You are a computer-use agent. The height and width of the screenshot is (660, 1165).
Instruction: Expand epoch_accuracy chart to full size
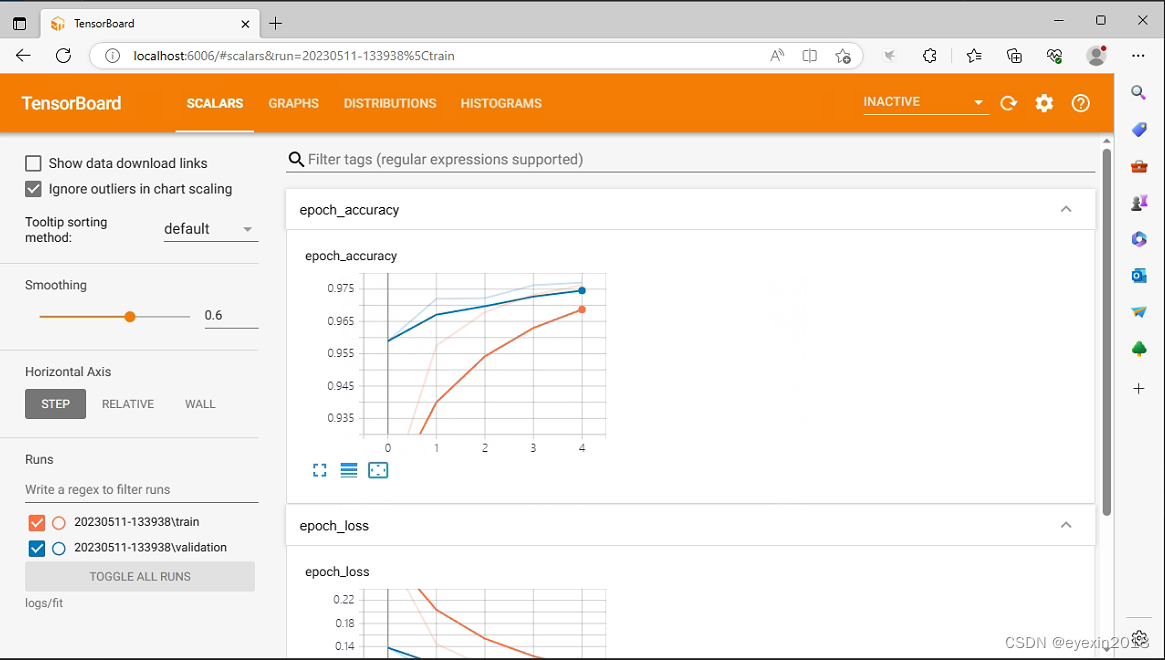click(x=319, y=470)
